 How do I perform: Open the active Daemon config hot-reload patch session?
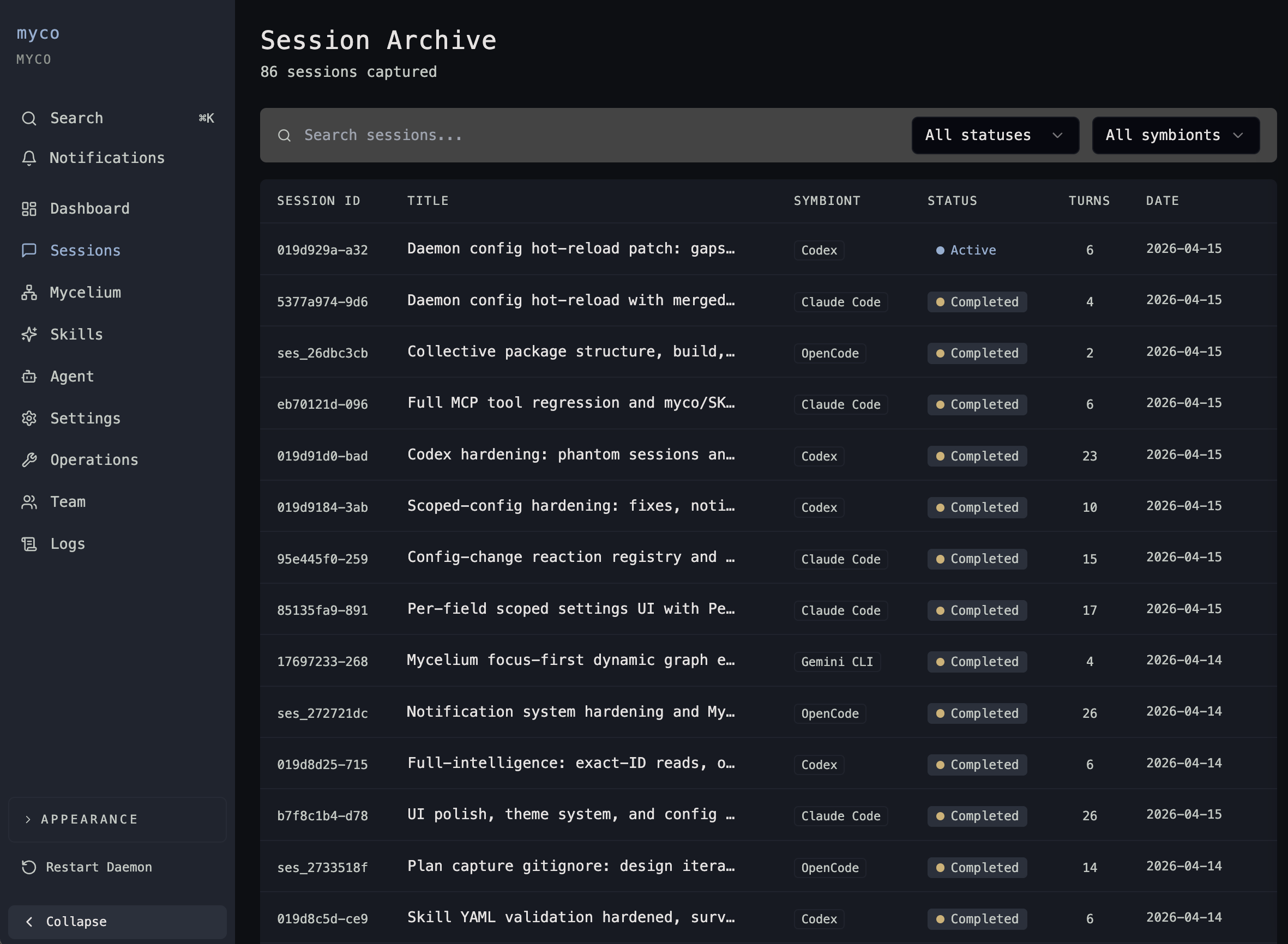point(570,249)
